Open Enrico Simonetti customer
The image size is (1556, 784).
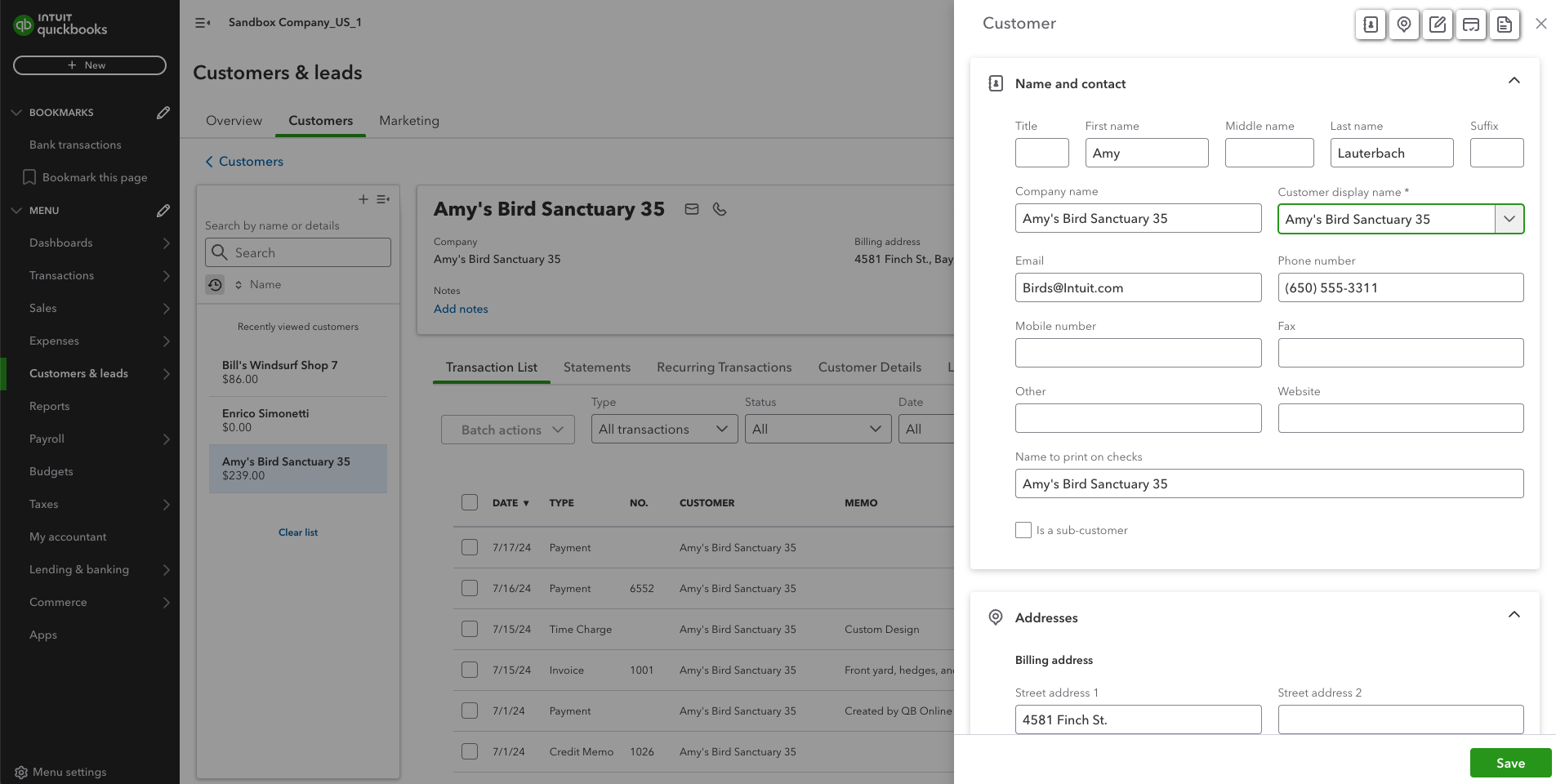298,420
